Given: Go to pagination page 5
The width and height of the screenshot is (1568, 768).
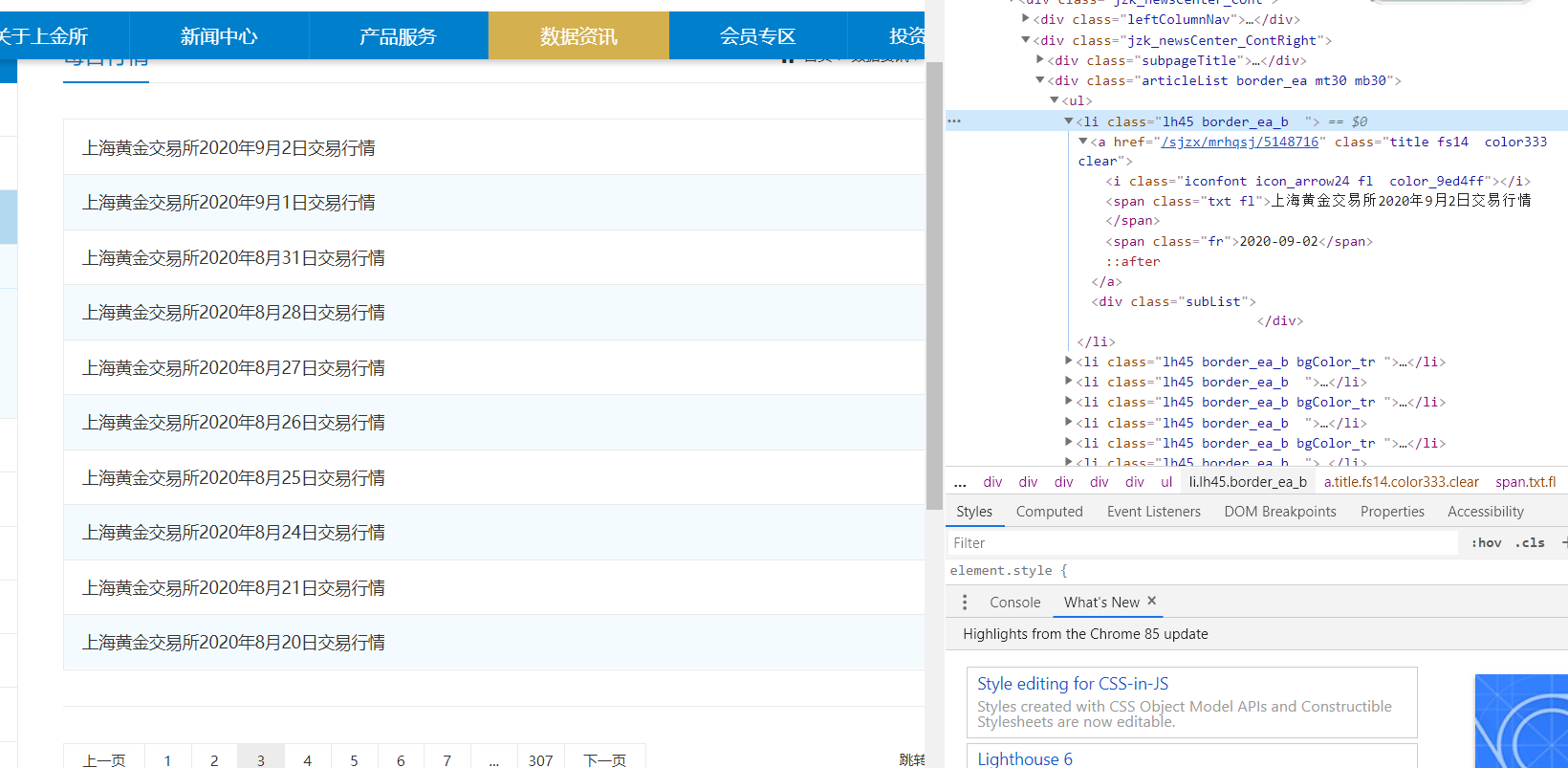Looking at the screenshot, I should pyautogui.click(x=354, y=758).
